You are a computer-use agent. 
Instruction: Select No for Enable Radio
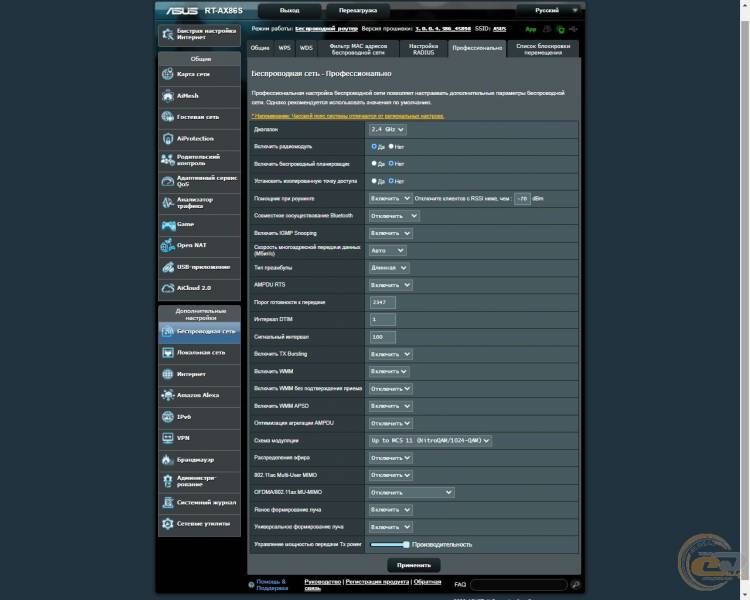pos(391,146)
